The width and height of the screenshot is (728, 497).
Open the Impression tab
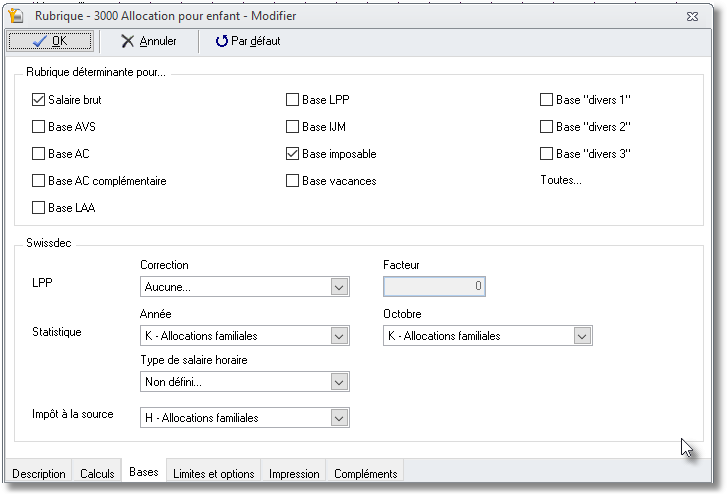294,474
